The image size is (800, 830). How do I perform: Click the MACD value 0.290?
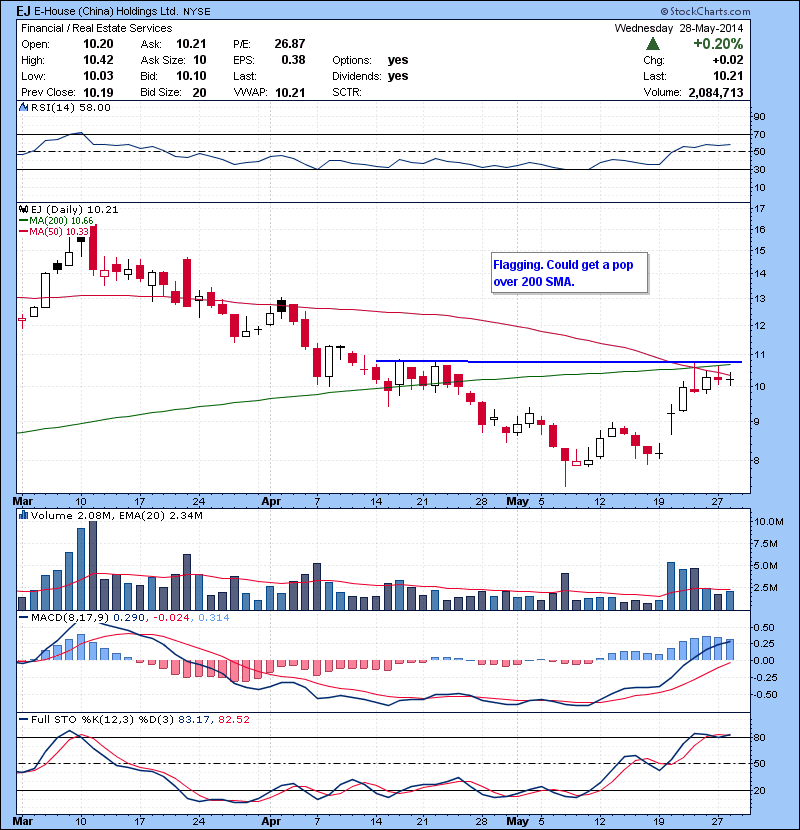(131, 617)
